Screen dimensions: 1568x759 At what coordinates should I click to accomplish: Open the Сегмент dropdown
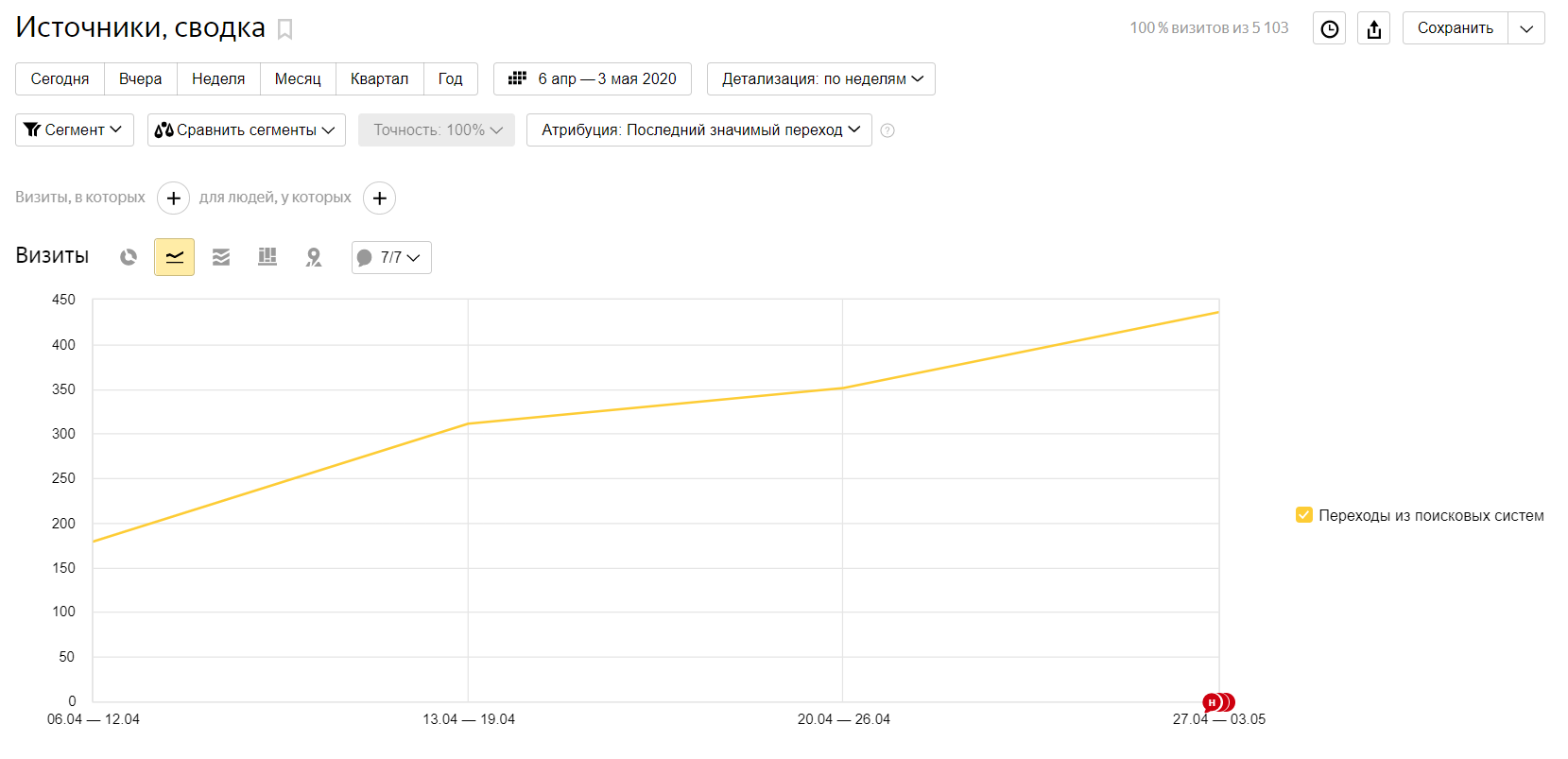[74, 130]
